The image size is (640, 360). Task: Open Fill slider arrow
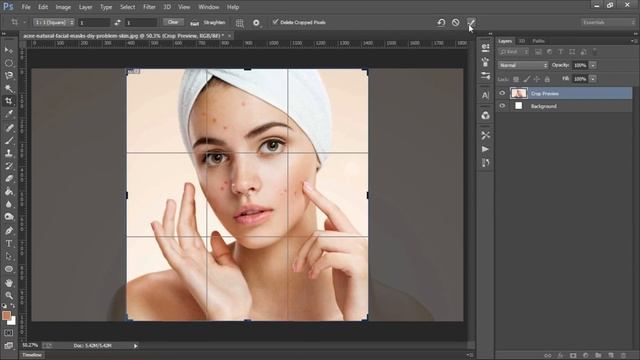click(x=593, y=79)
